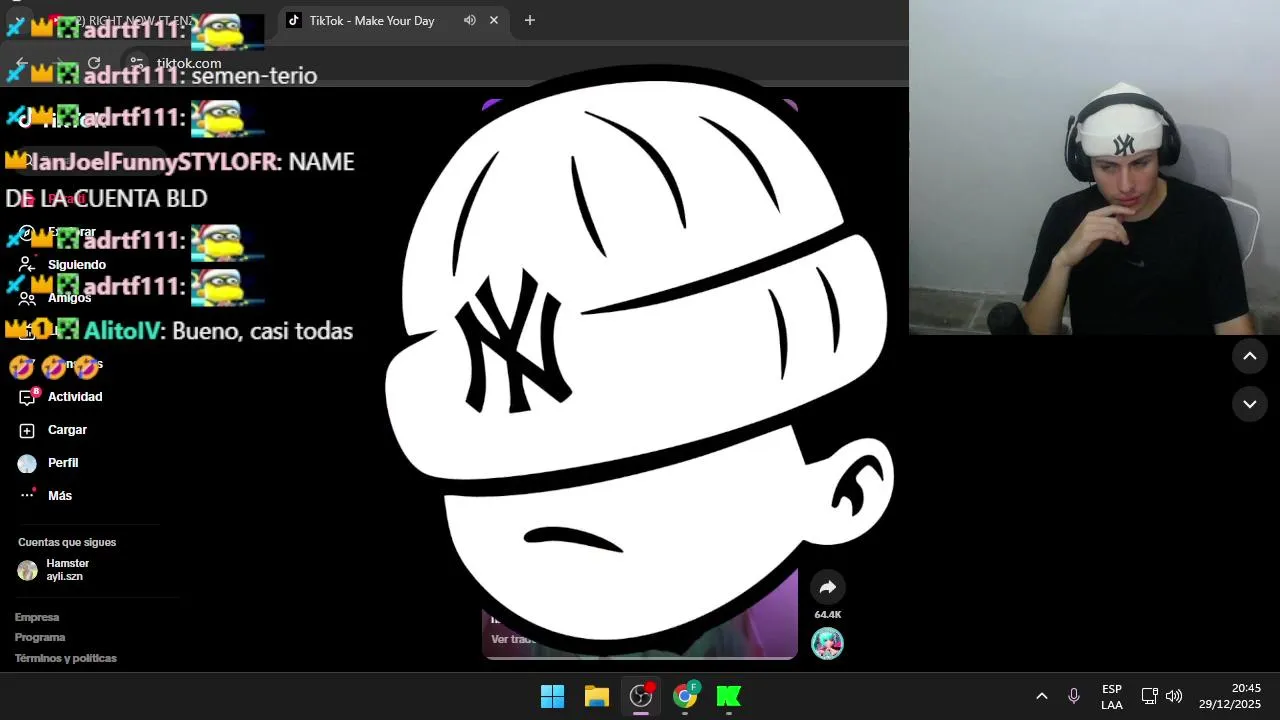Click the Cargar upload plus icon
The image size is (1280, 720).
tap(27, 430)
